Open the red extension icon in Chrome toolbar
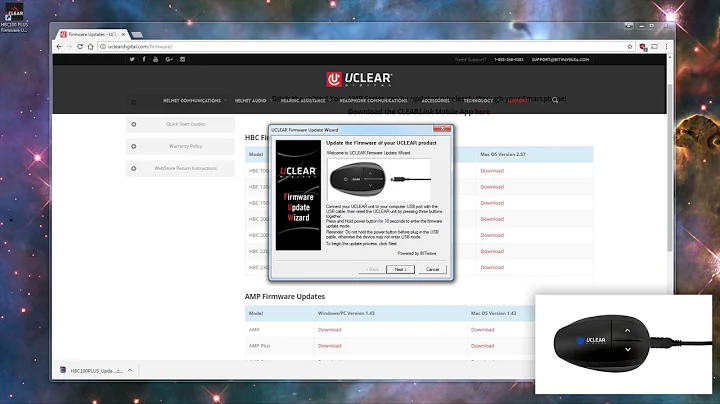The image size is (720, 404). click(643, 47)
